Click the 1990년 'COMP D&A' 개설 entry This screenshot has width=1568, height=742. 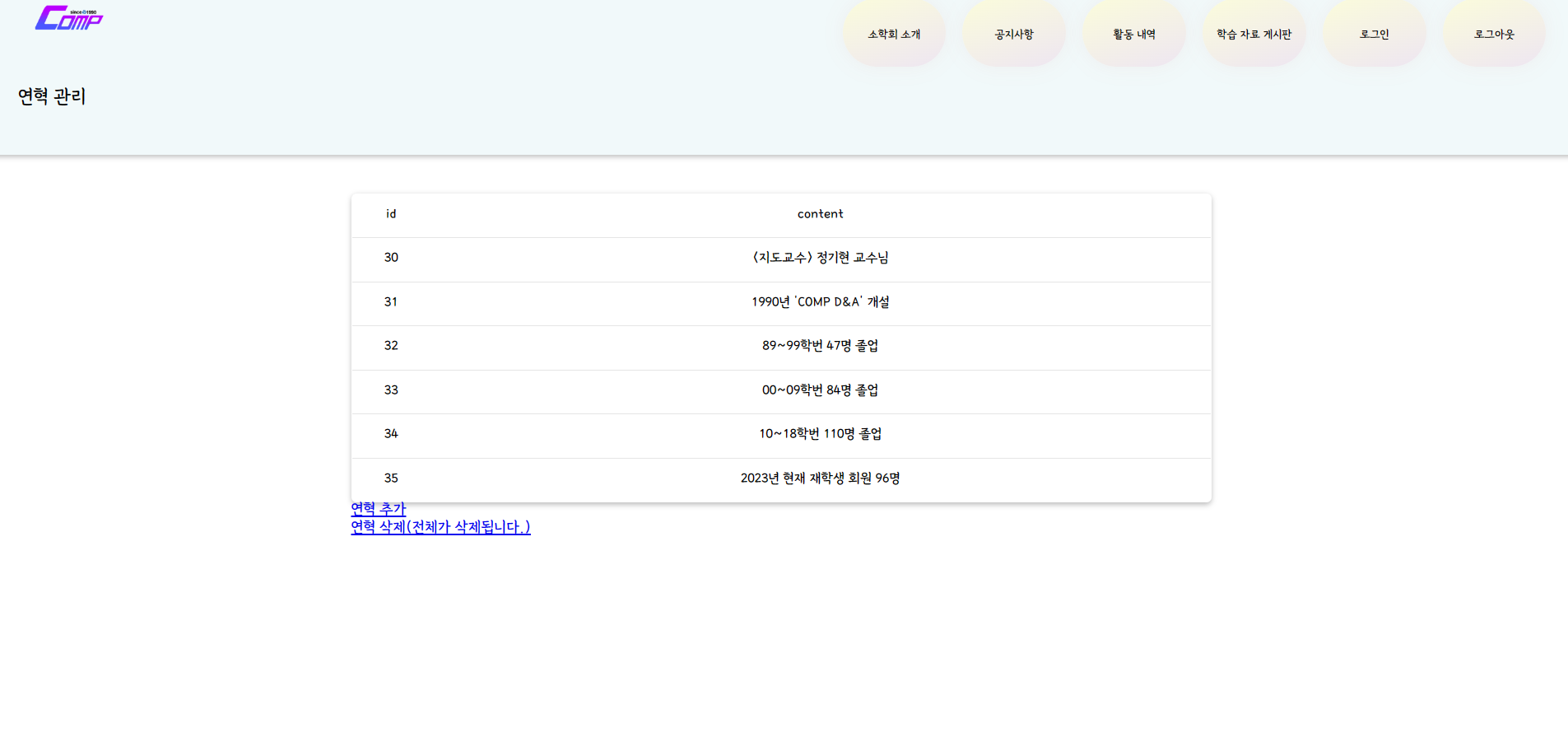[820, 302]
